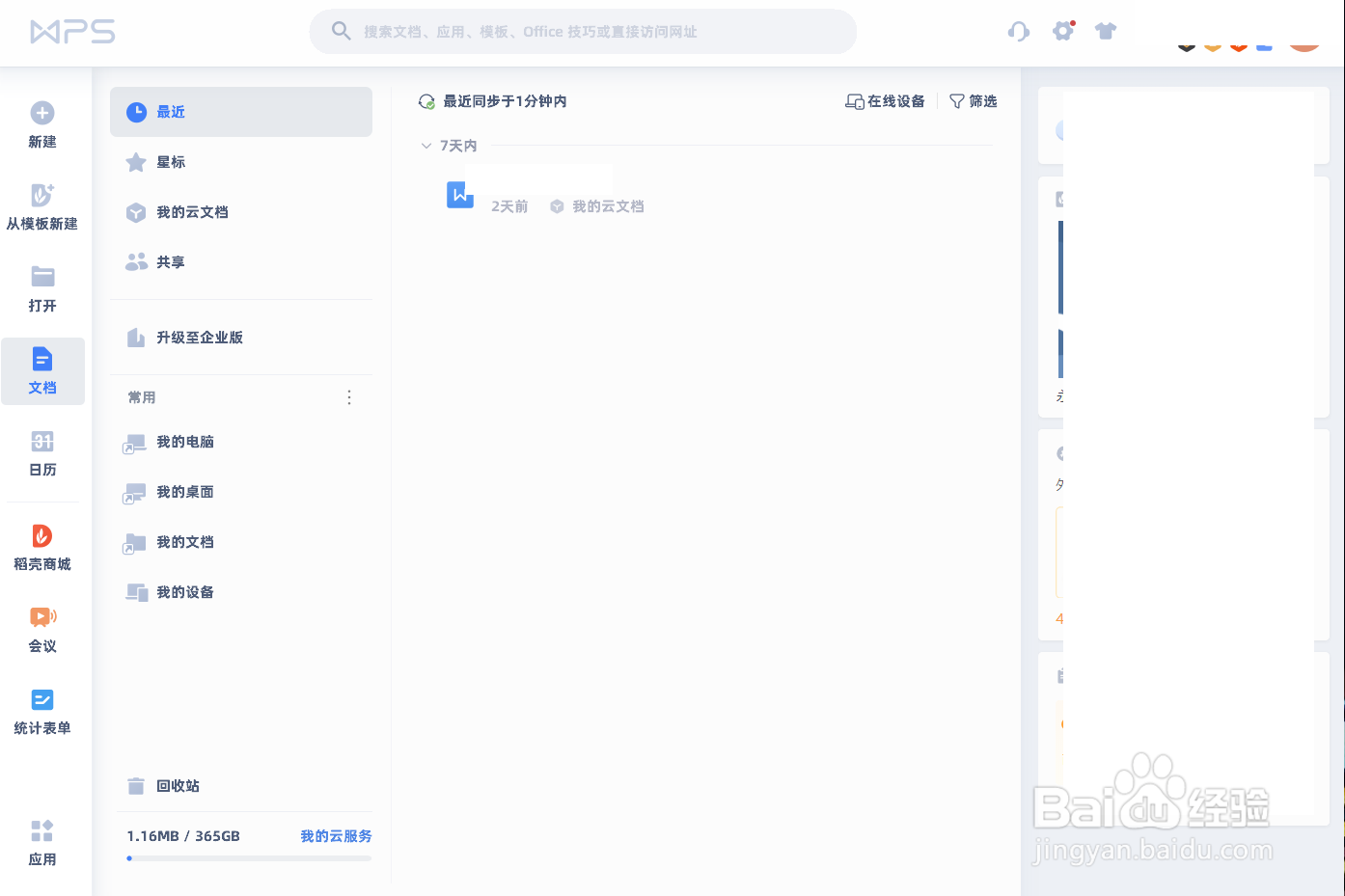Click the headset customer service icon

point(1018,31)
